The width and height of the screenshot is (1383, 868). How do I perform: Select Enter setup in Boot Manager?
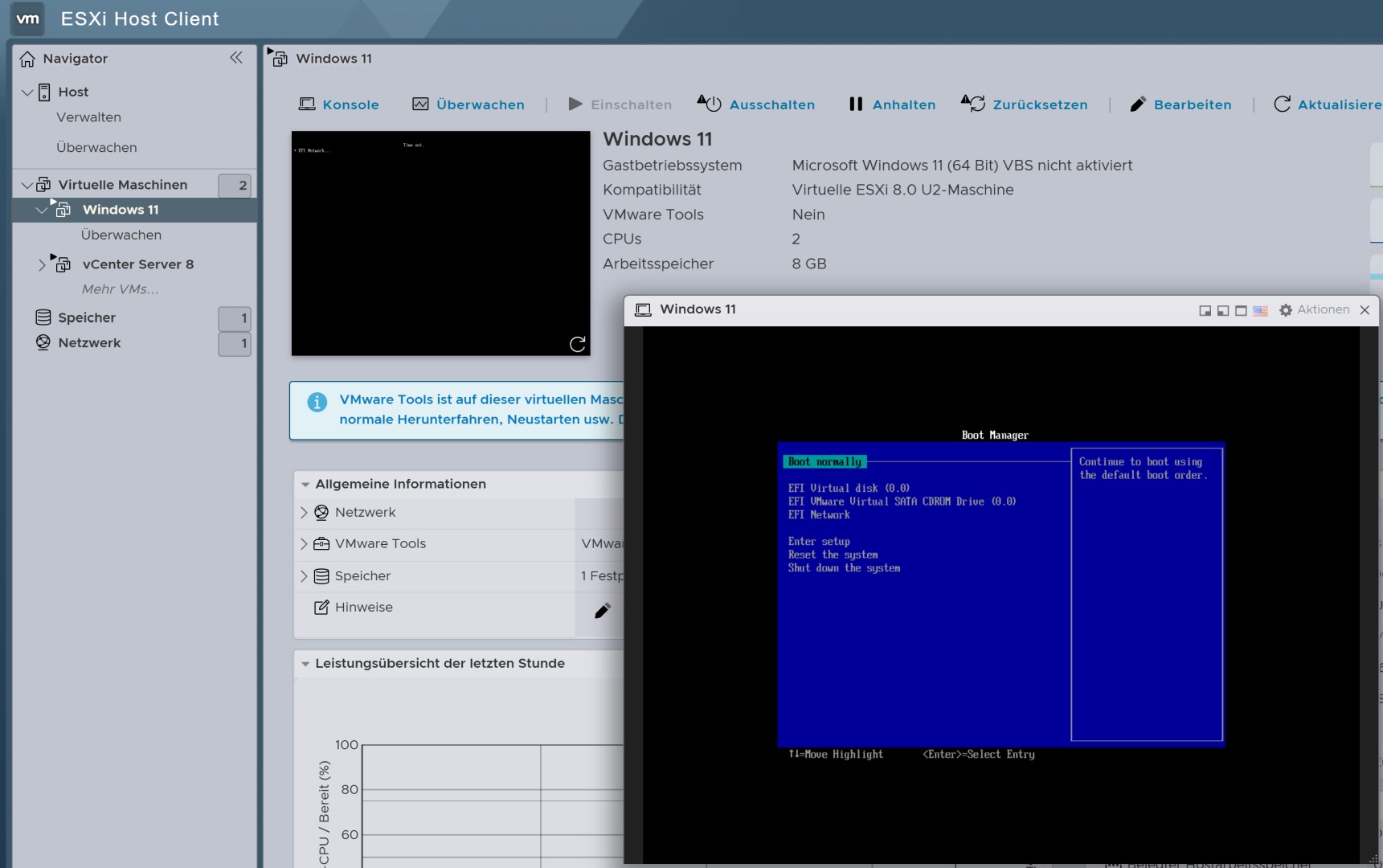click(x=819, y=542)
